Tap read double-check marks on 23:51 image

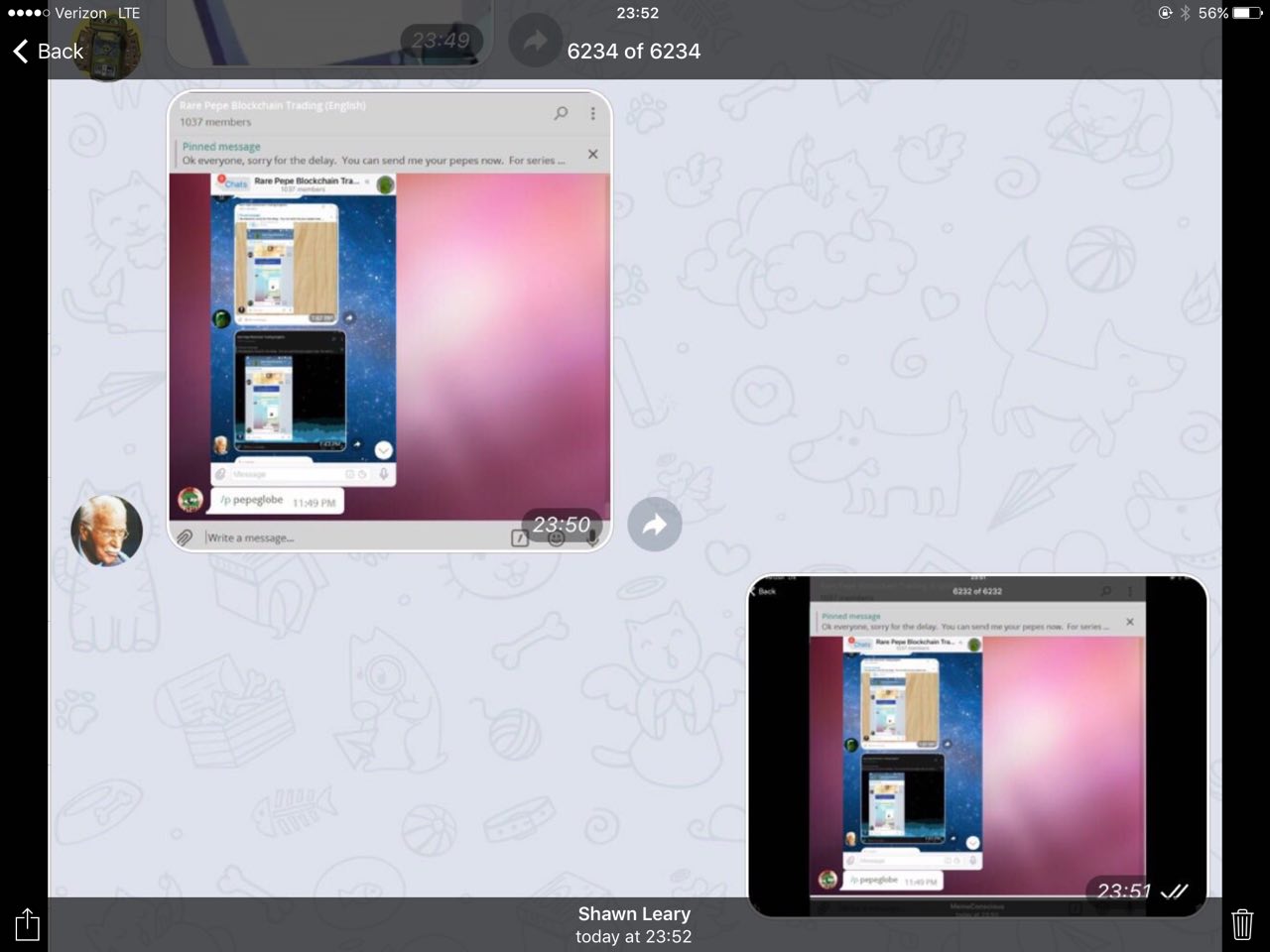point(1174,891)
